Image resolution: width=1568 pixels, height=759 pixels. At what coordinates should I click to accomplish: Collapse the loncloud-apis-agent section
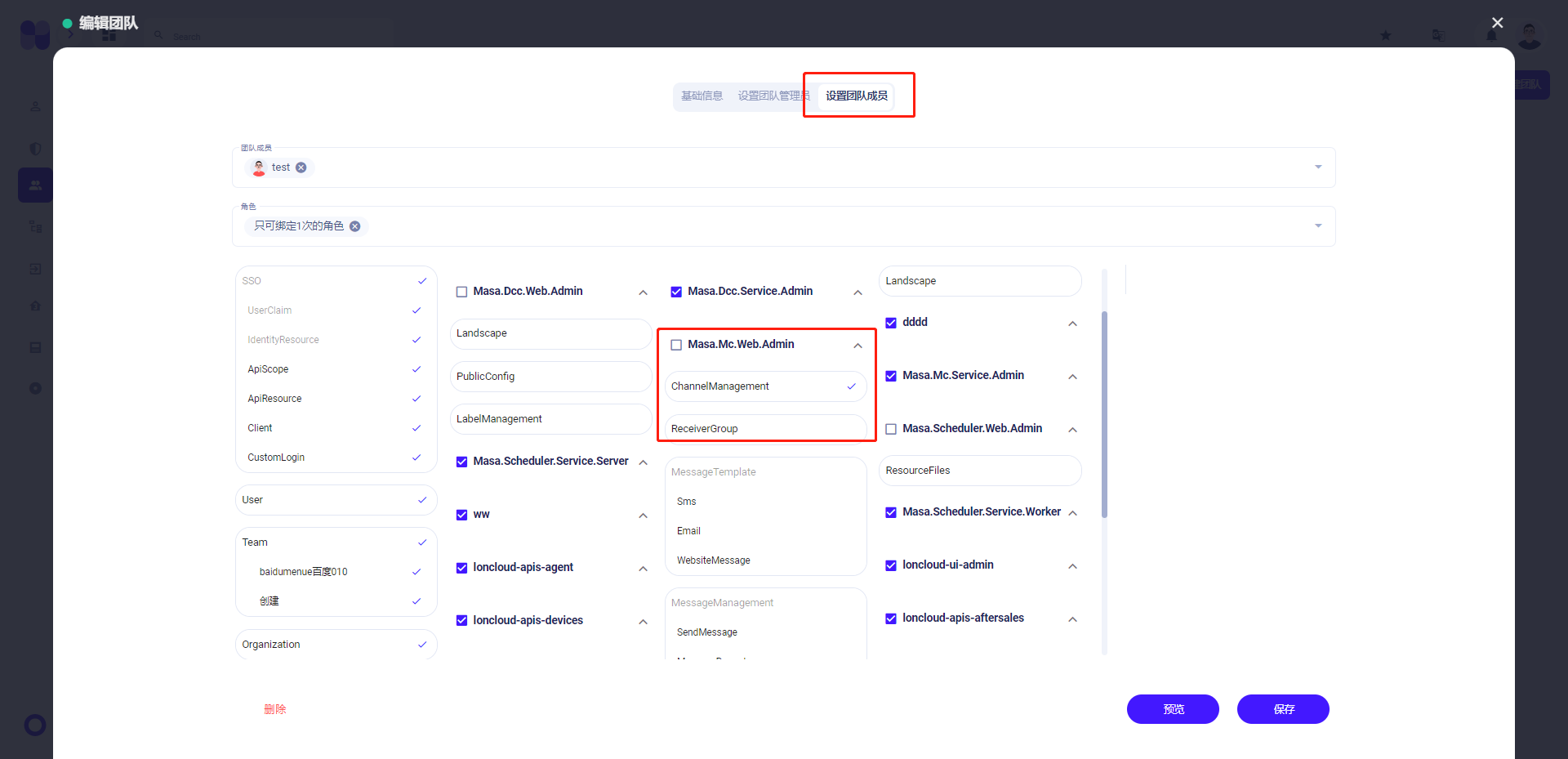pos(644,567)
